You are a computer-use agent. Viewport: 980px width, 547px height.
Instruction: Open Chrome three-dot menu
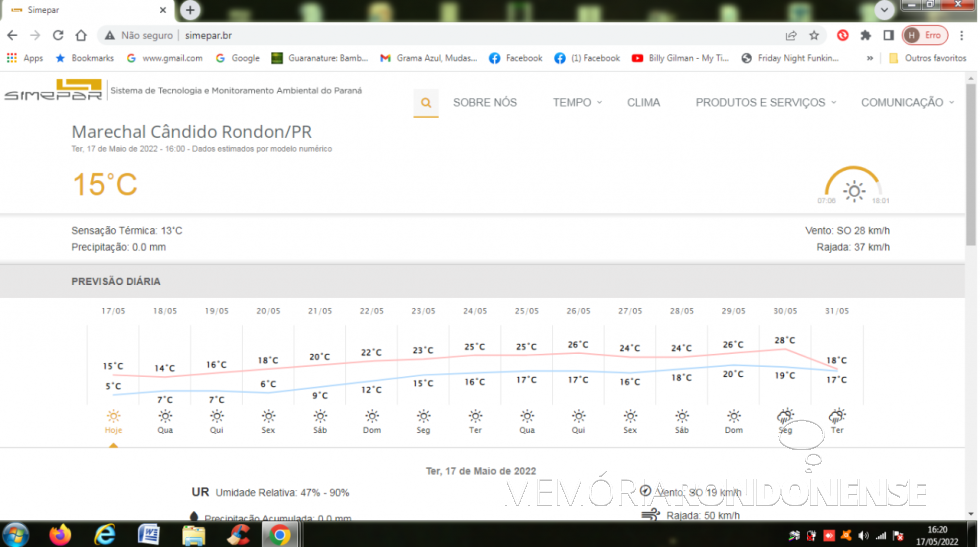coord(962,35)
